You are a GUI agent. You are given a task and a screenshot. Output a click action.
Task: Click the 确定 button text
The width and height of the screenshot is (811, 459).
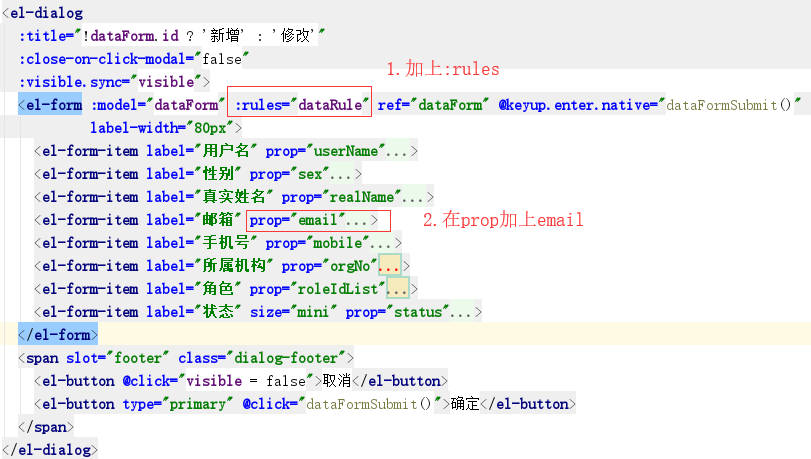pos(465,404)
